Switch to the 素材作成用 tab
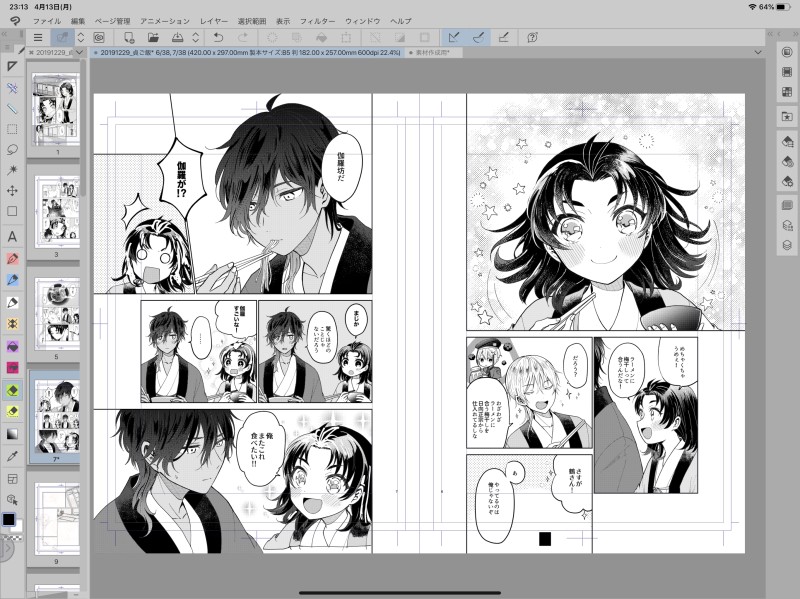800x599 pixels. (x=432, y=53)
